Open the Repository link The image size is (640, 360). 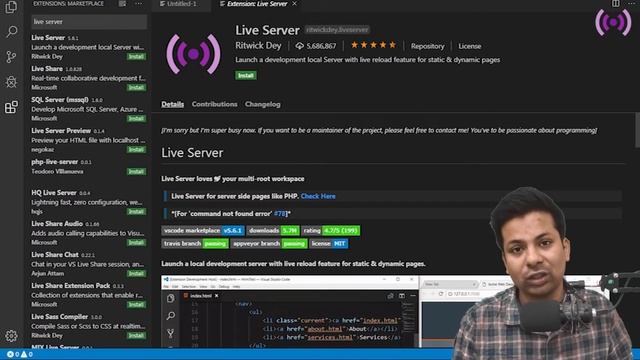click(x=427, y=46)
